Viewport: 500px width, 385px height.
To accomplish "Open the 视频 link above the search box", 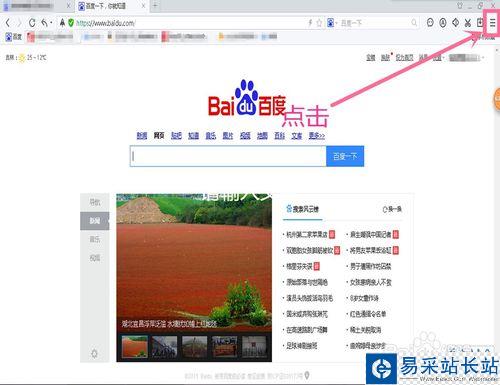I will click(245, 136).
